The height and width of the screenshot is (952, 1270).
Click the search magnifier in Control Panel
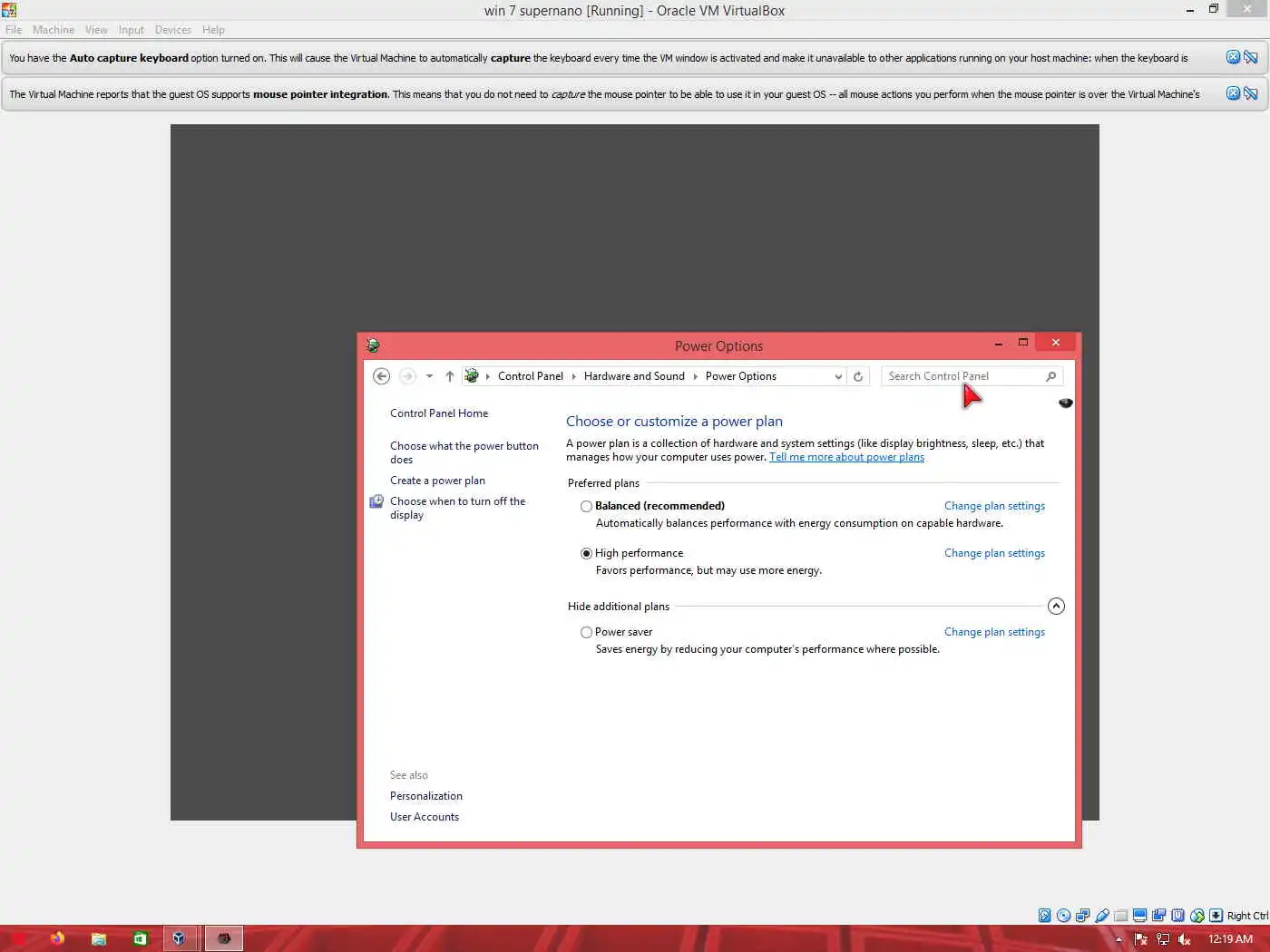point(1050,376)
